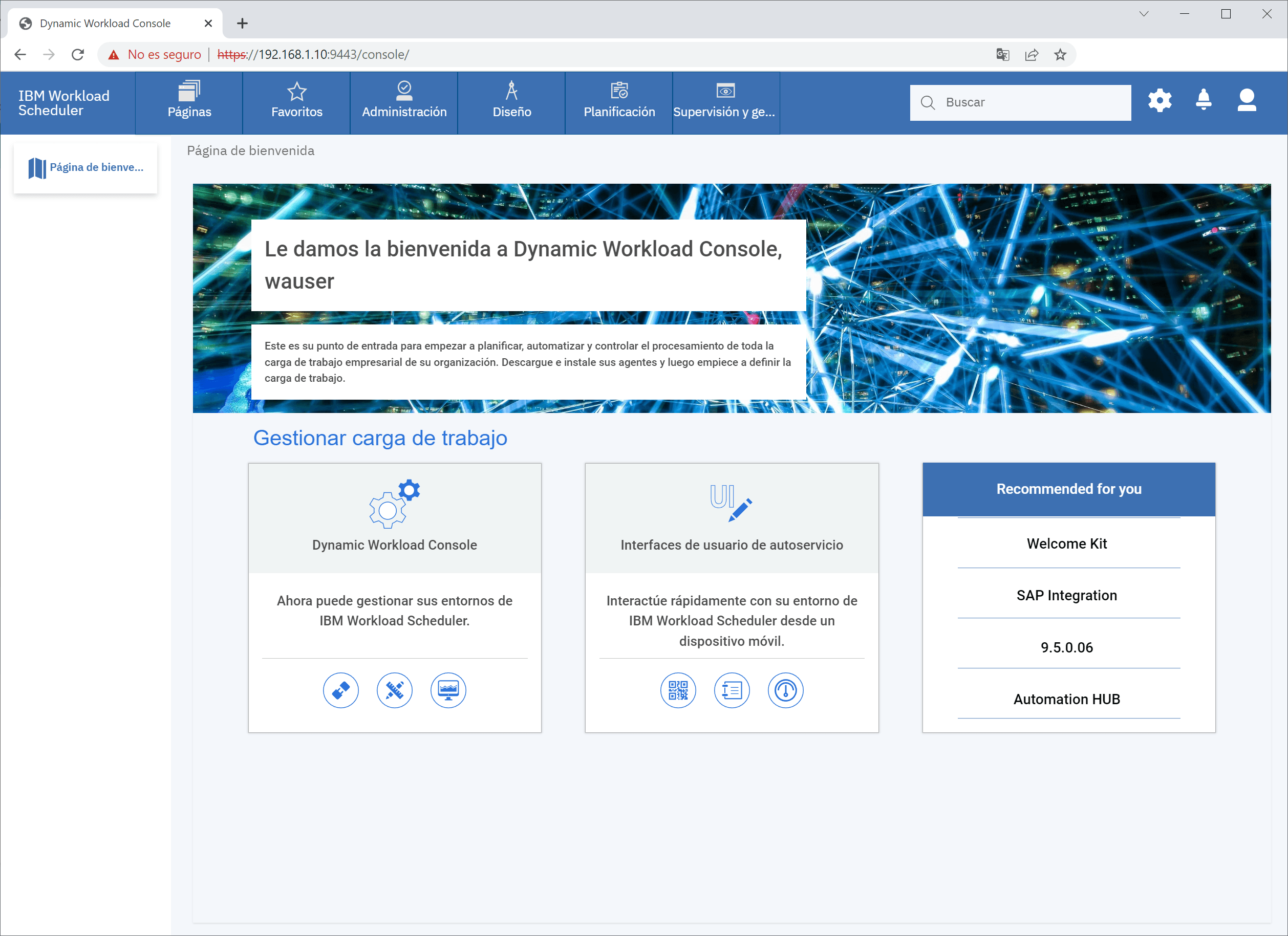Viewport: 1288px width, 936px height.
Task: Click the 'Dynamic Workload Console' card title
Action: (x=395, y=545)
